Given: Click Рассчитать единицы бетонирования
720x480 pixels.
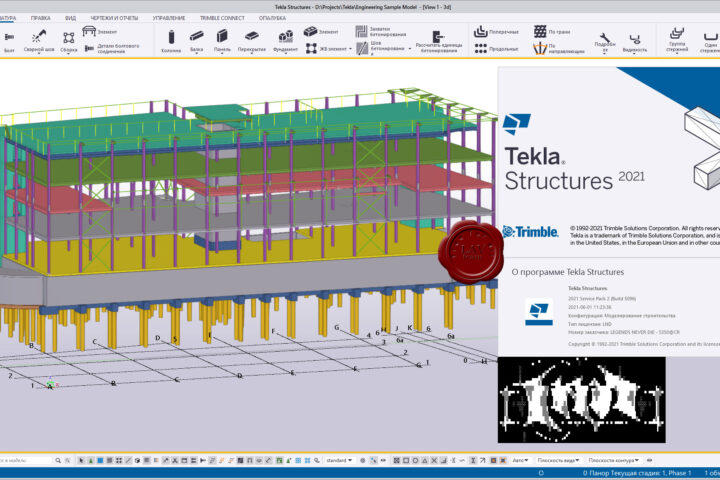Looking at the screenshot, I should tap(439, 40).
